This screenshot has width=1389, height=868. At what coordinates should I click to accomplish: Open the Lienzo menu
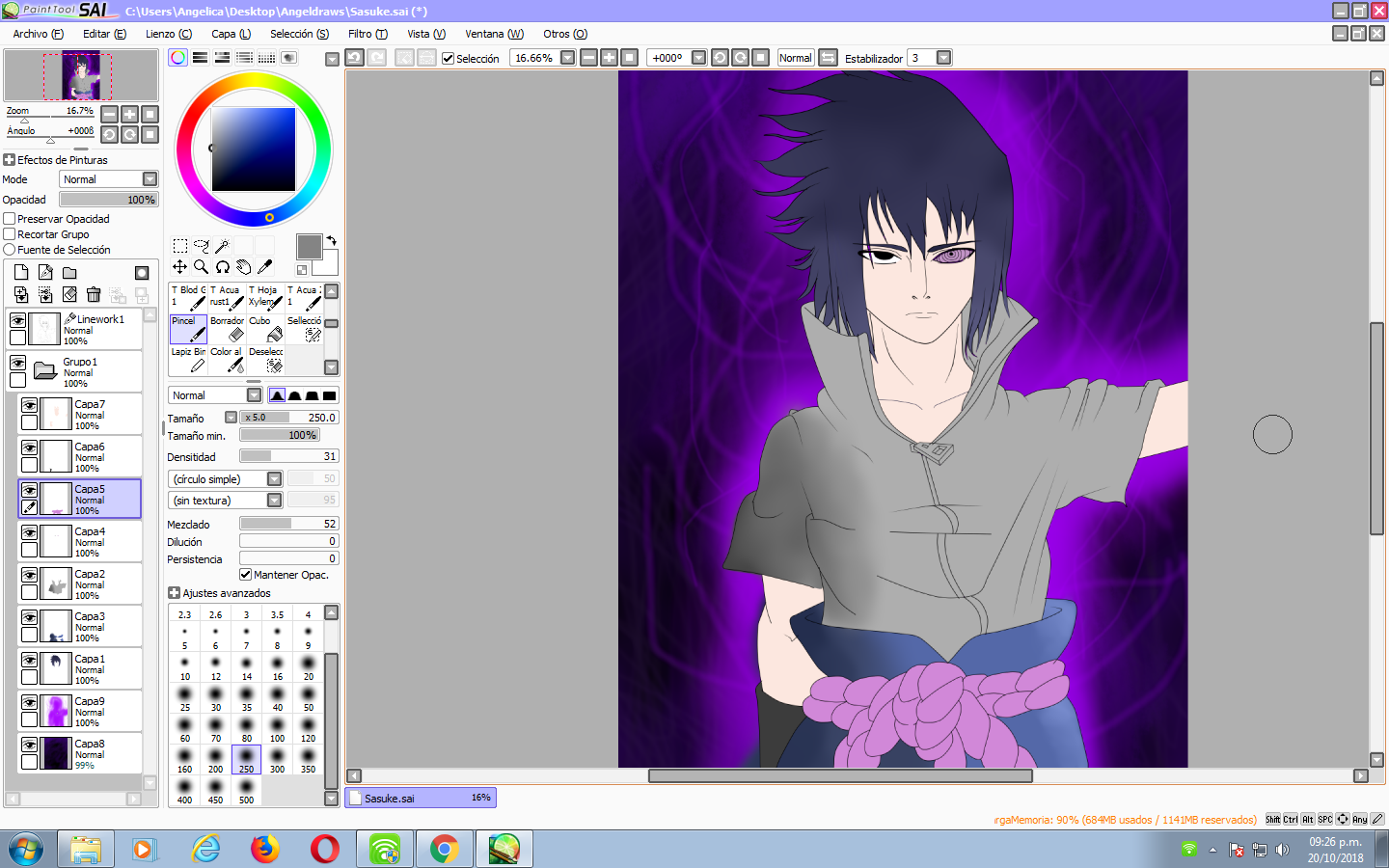169,34
